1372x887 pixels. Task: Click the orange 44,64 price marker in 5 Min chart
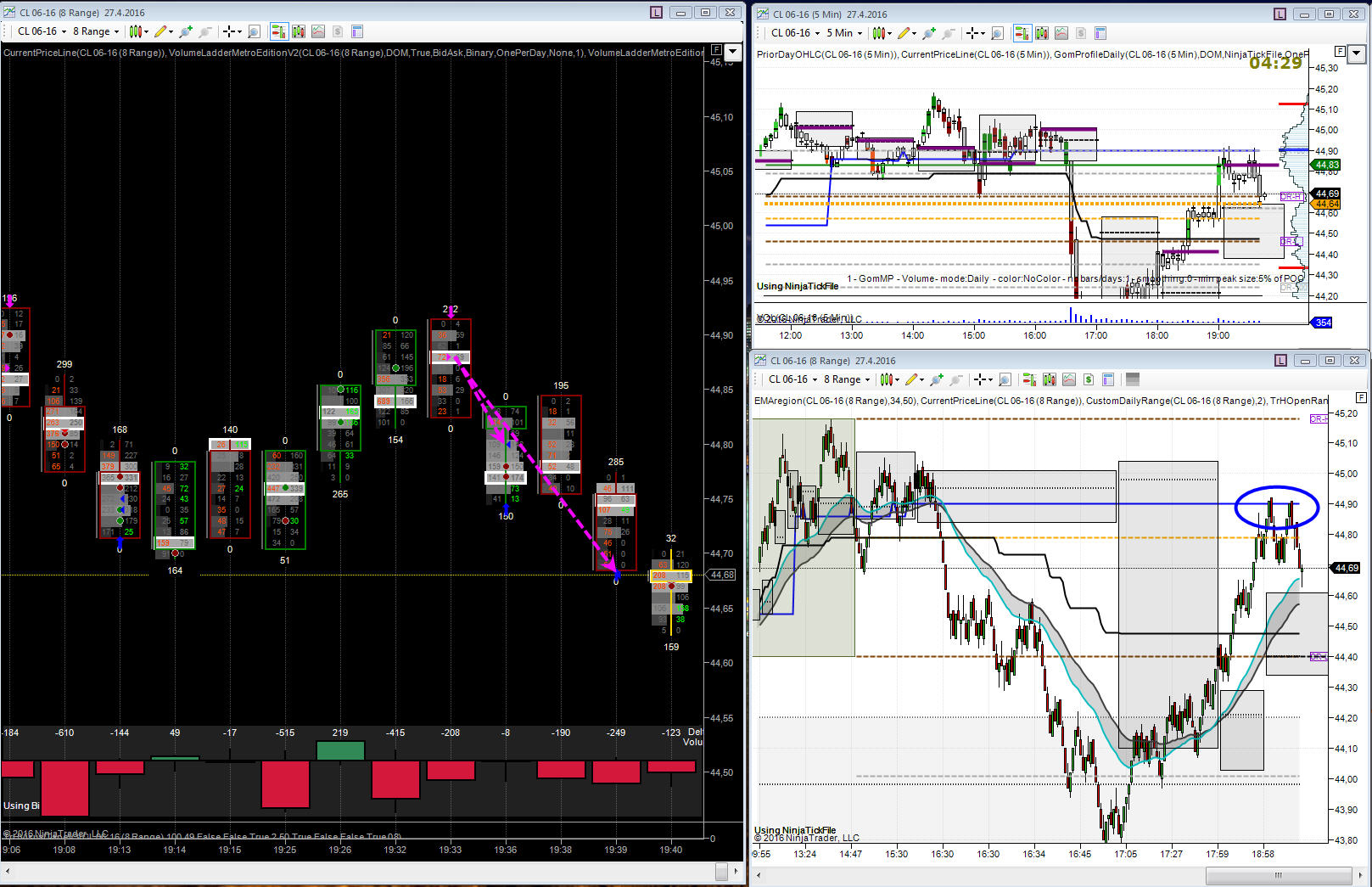point(1327,204)
